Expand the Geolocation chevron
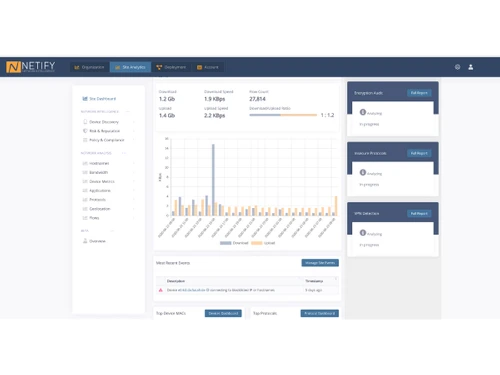Image resolution: width=500 pixels, height=375 pixels. [134, 209]
